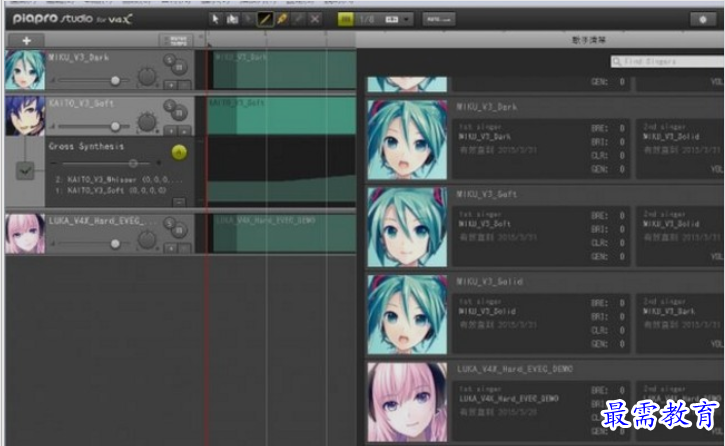Click the yellow Cross Synthesis automation button
The width and height of the screenshot is (725, 446).
(179, 152)
